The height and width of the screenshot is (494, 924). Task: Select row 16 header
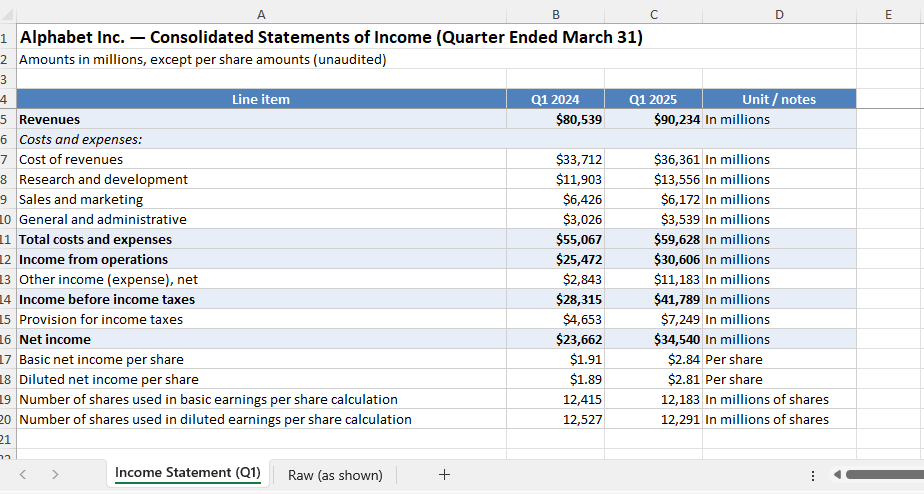(x=6, y=340)
